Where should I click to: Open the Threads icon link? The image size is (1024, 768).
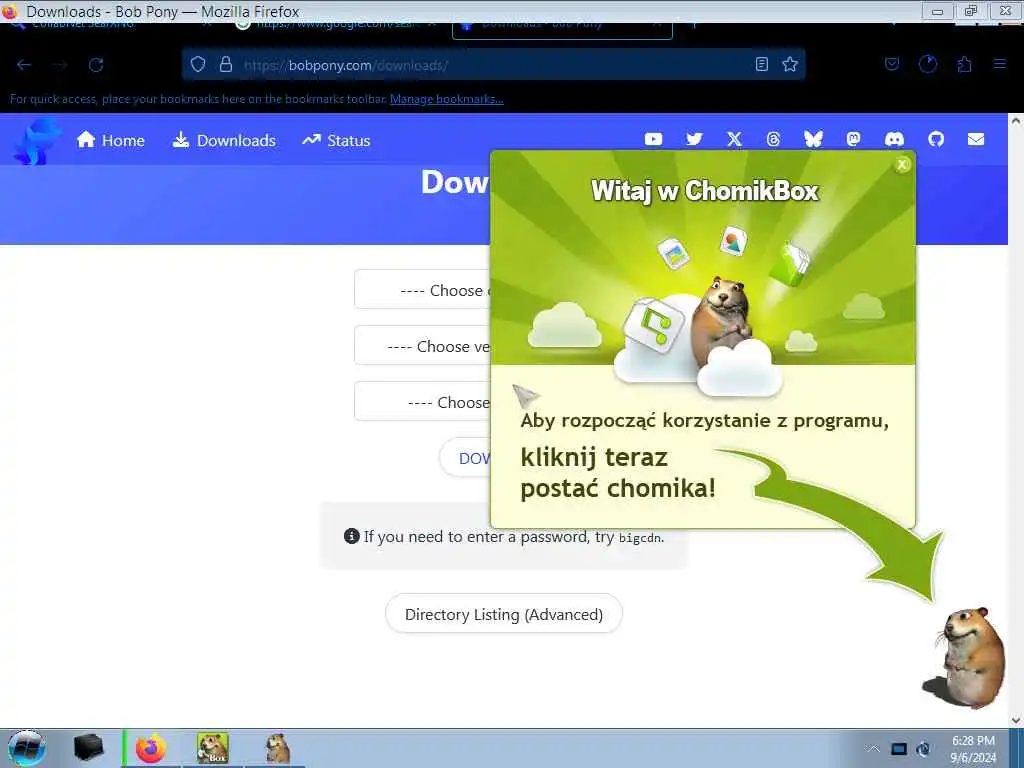tap(773, 139)
